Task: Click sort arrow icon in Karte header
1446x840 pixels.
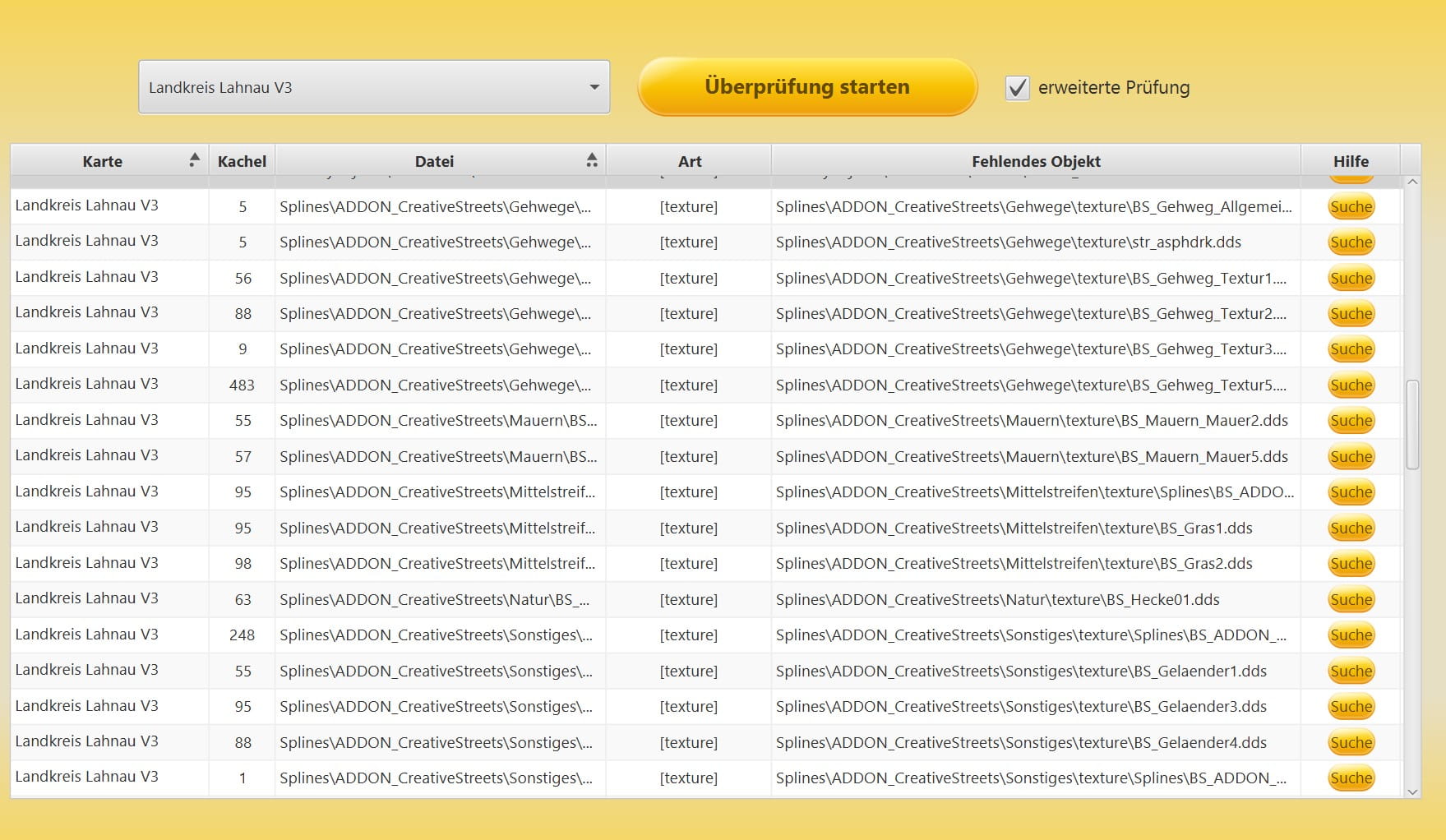Action: click(x=194, y=160)
